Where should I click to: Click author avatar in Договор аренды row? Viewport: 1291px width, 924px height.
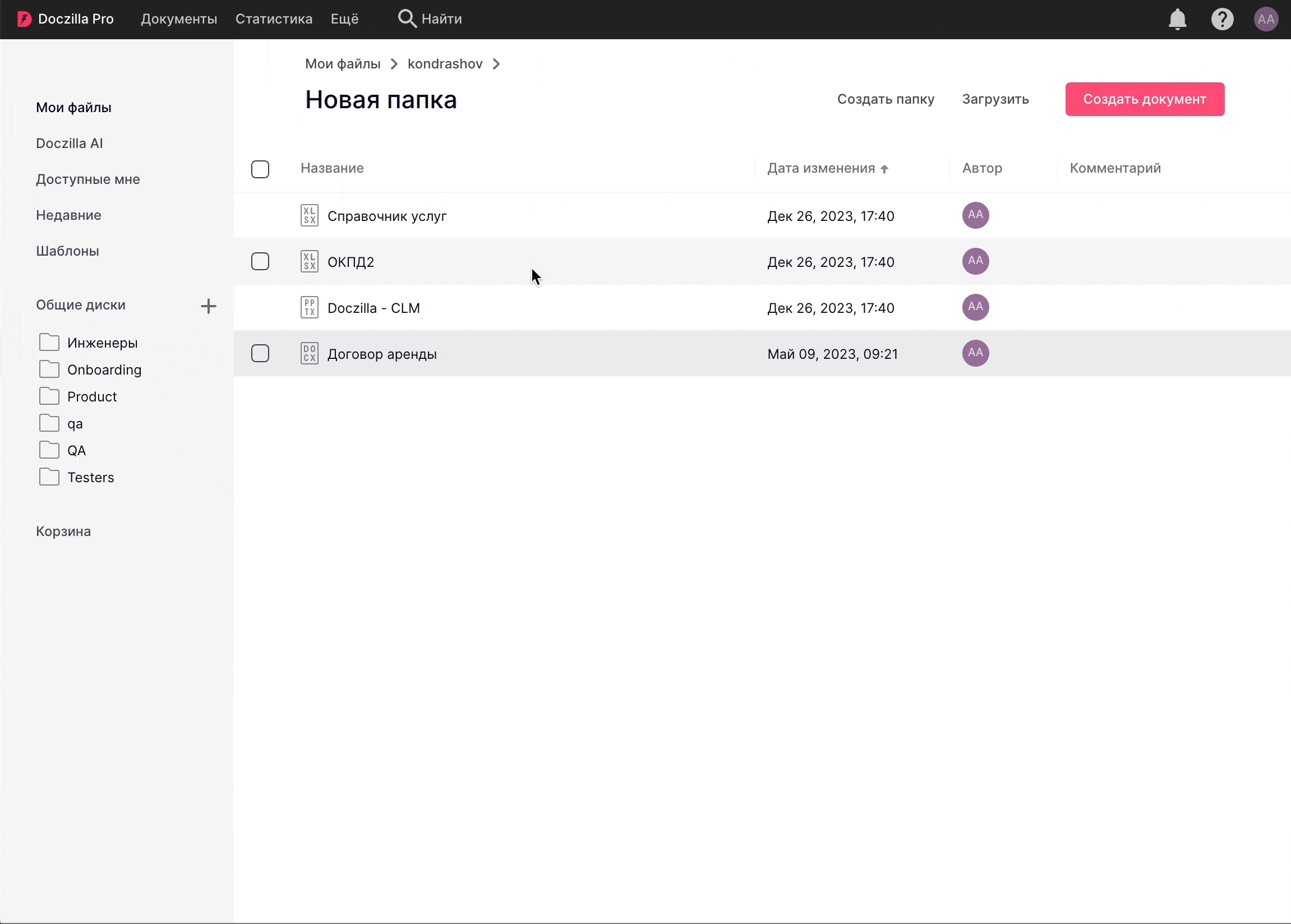[x=975, y=353]
